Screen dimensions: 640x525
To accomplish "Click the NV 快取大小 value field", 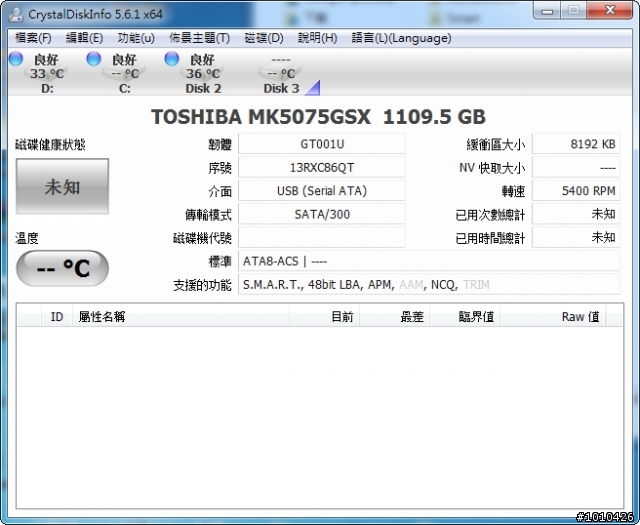I will click(x=576, y=168).
